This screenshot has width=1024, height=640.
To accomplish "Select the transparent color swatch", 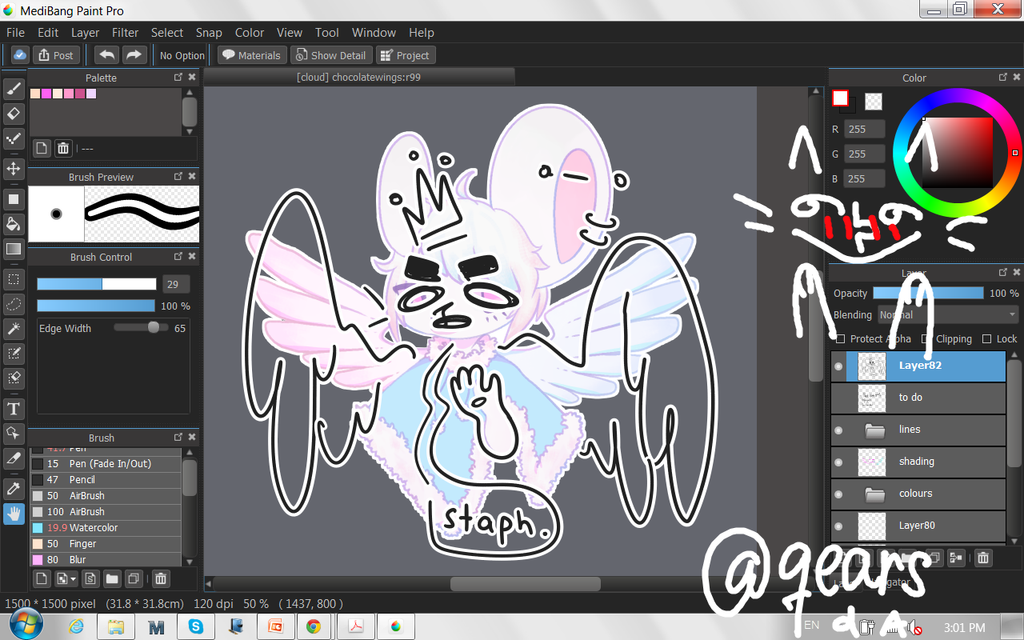I will pos(873,101).
